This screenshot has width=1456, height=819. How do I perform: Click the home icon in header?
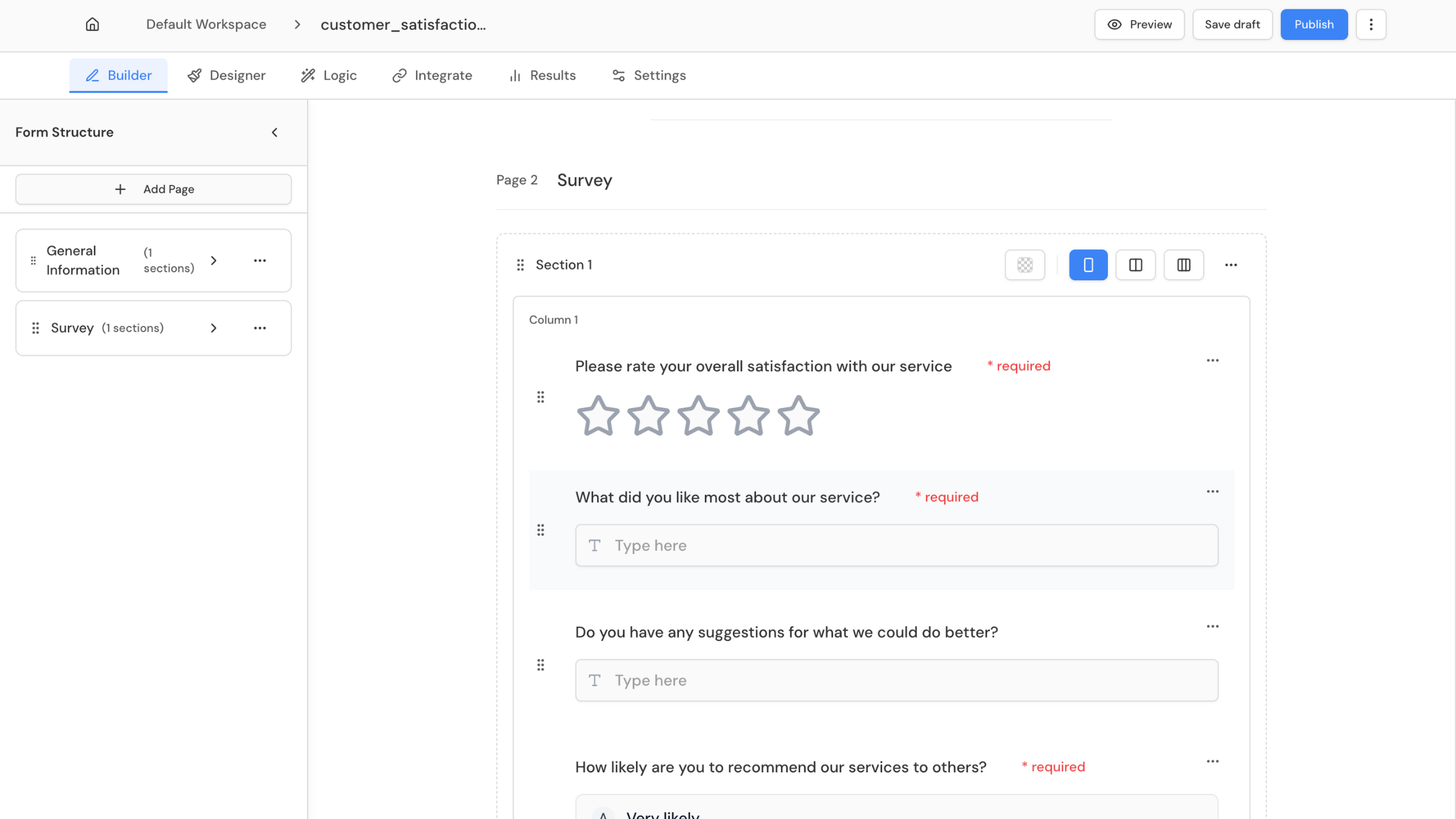pos(92,24)
